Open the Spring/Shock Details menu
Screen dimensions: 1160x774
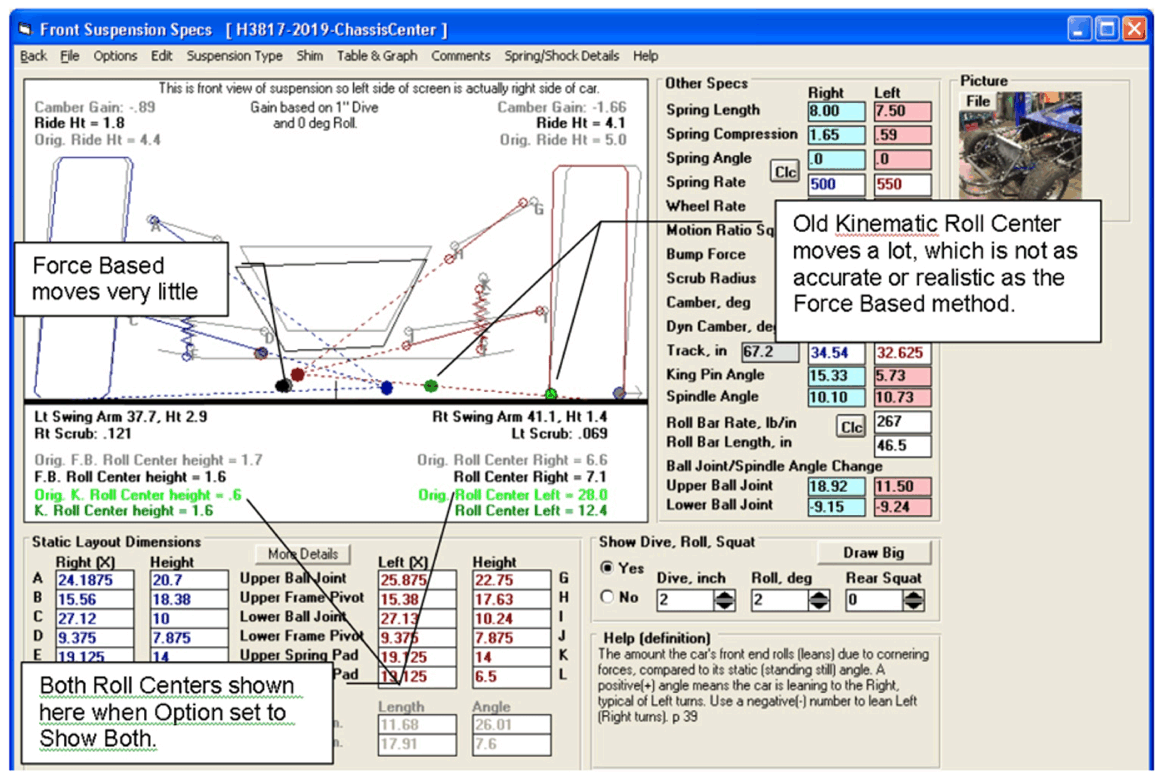(562, 56)
